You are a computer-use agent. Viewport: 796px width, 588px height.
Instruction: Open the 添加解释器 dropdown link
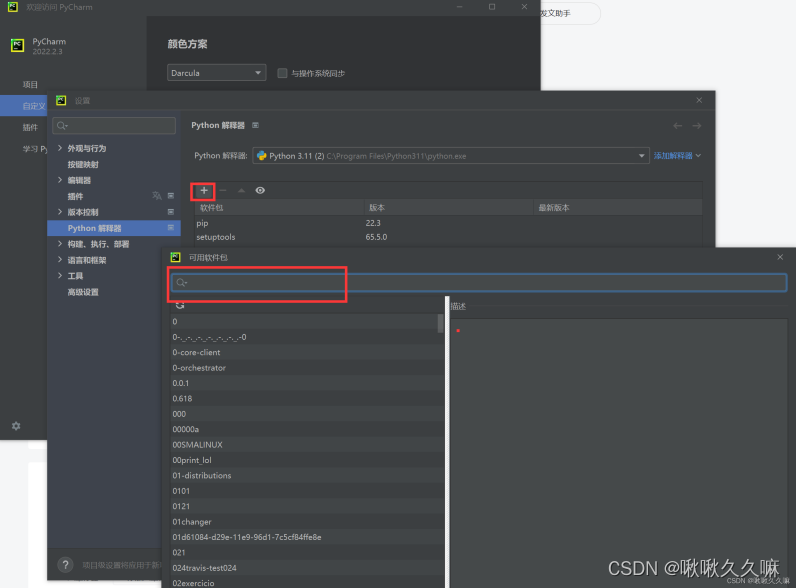pyautogui.click(x=677, y=156)
